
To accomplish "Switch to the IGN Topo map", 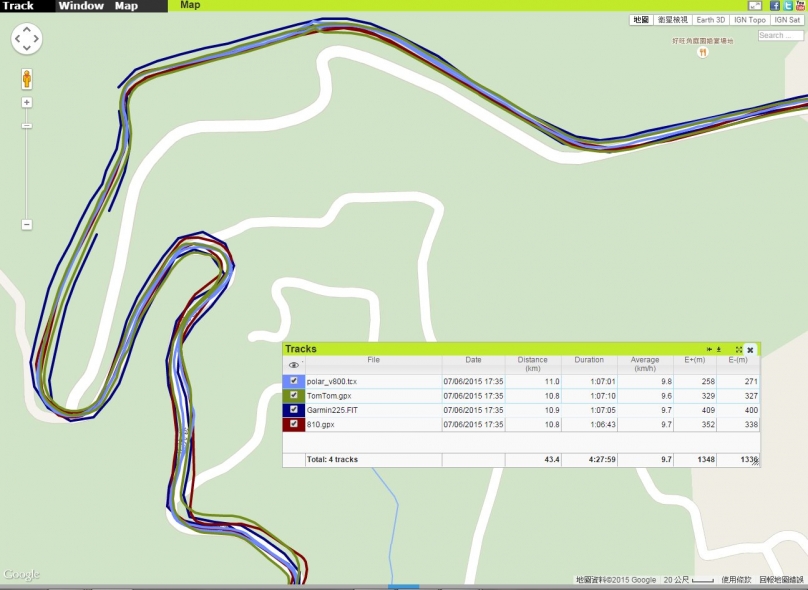I will [750, 20].
